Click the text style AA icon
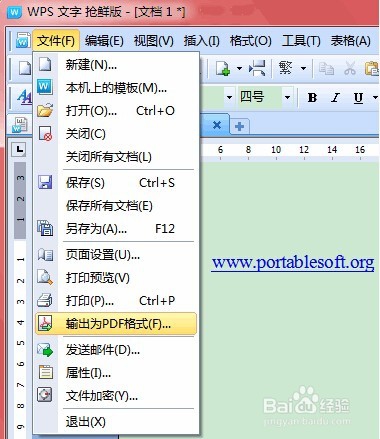This screenshot has width=380, height=439. click(x=25, y=97)
